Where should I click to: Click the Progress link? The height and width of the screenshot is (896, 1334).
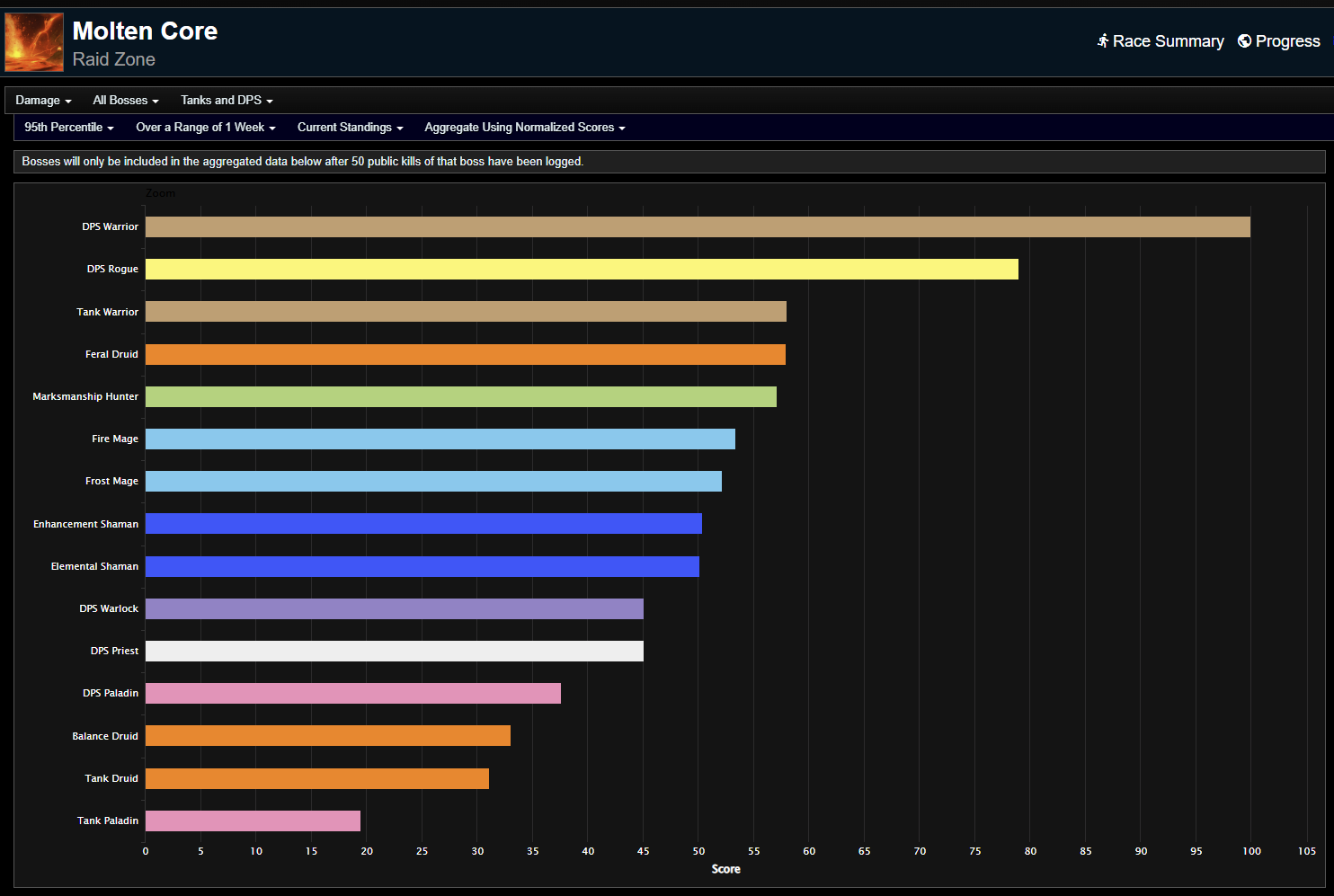[x=1287, y=40]
